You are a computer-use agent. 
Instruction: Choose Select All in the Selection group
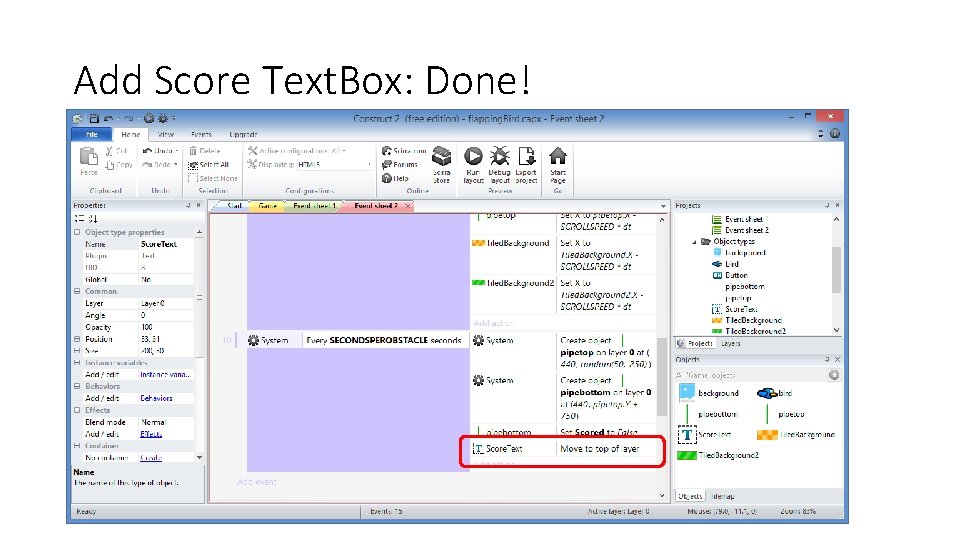[x=208, y=165]
